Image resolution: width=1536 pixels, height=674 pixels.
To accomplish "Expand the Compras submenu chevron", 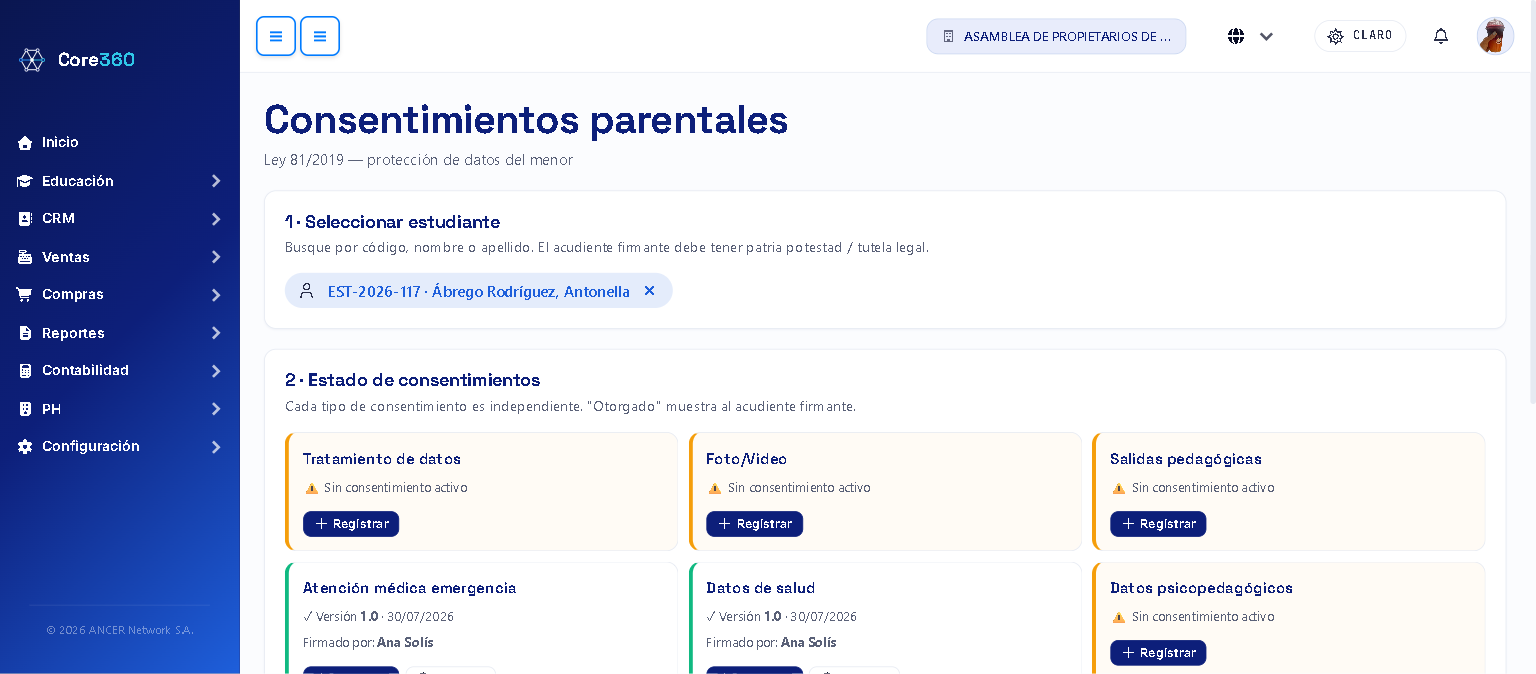I will click(216, 295).
